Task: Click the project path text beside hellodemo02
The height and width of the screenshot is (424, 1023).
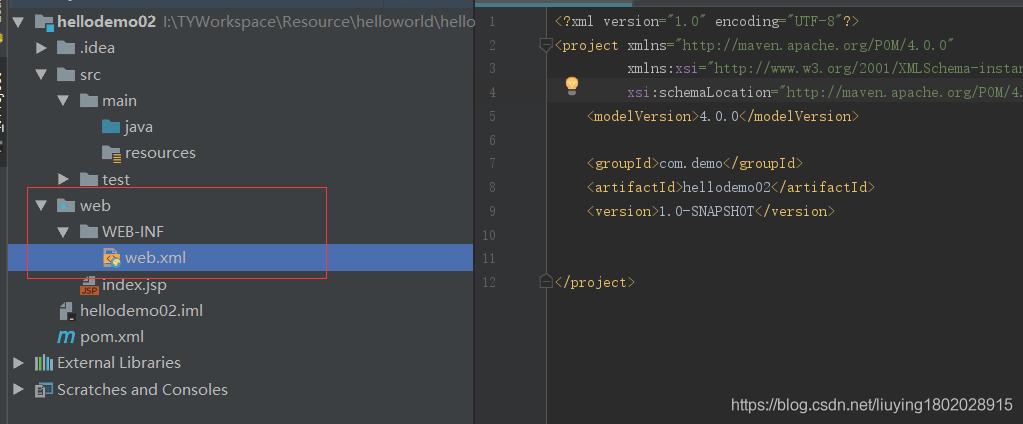Action: coord(318,22)
